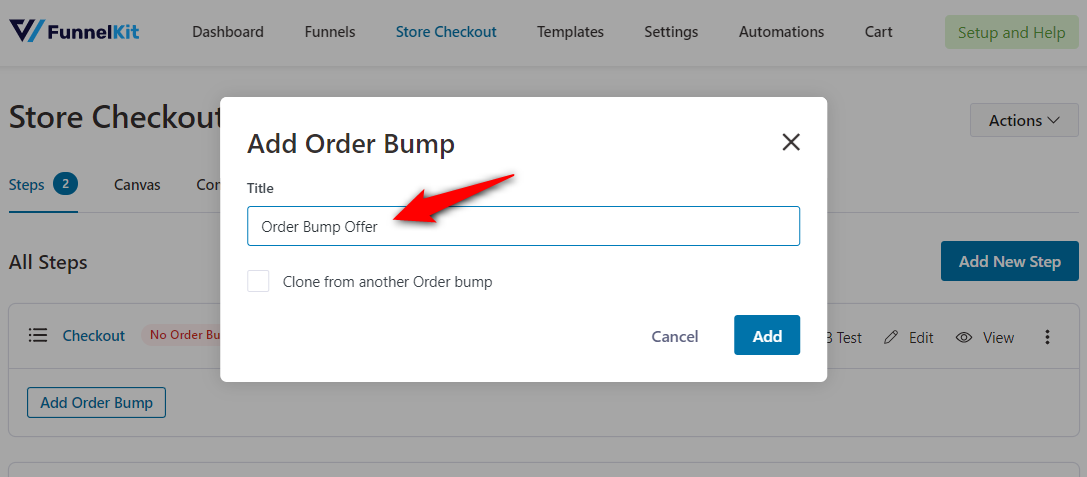Click the FunnelKit logo
Screen dimensions: 1087x477
pos(74,31)
